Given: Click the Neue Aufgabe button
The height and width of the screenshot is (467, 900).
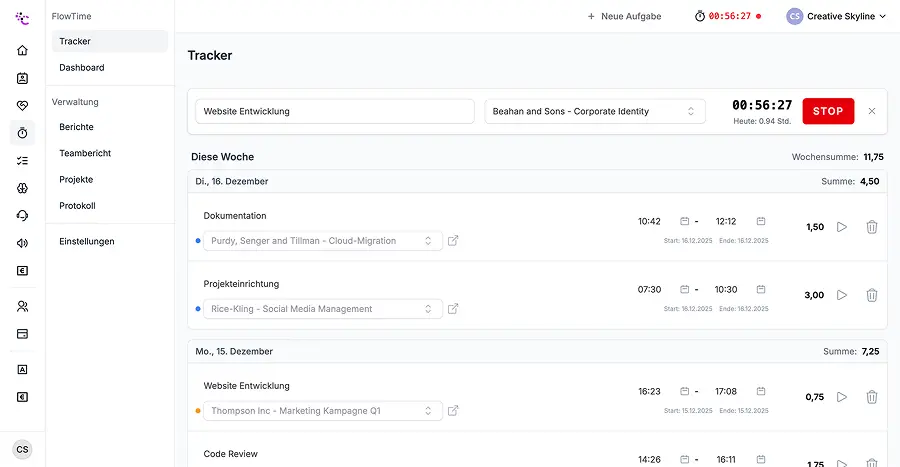Looking at the screenshot, I should [x=624, y=16].
